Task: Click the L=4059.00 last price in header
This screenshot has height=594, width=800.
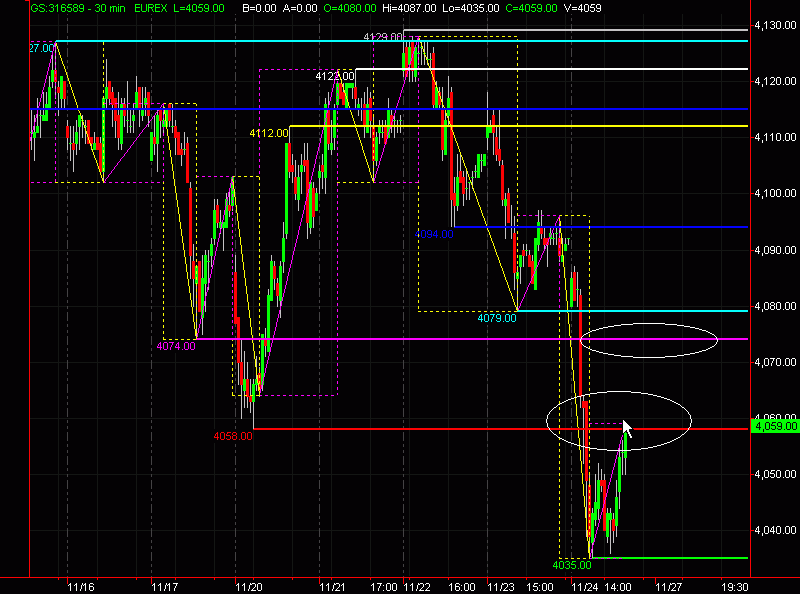Action: [x=199, y=8]
